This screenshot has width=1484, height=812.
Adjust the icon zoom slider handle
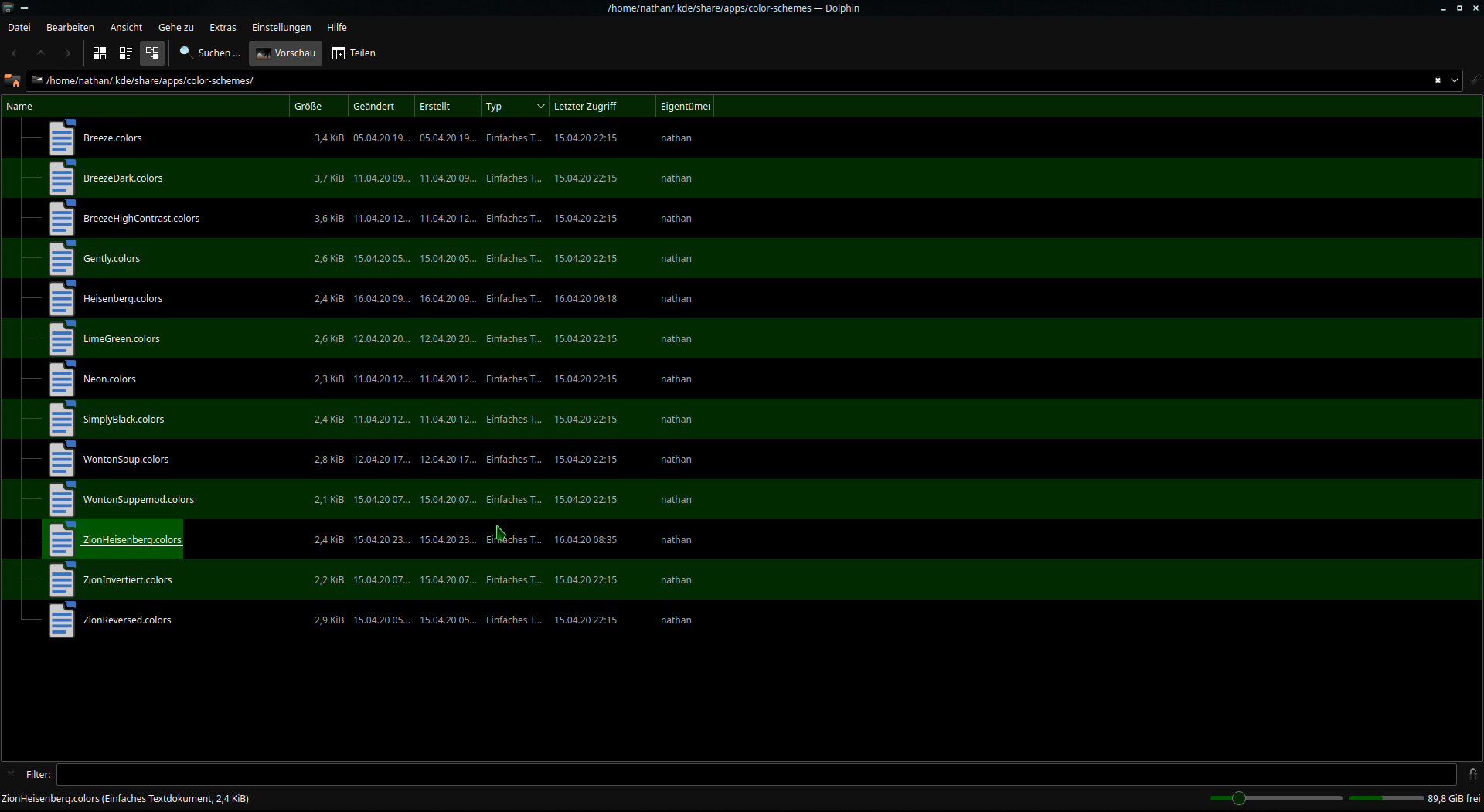coord(1239,799)
